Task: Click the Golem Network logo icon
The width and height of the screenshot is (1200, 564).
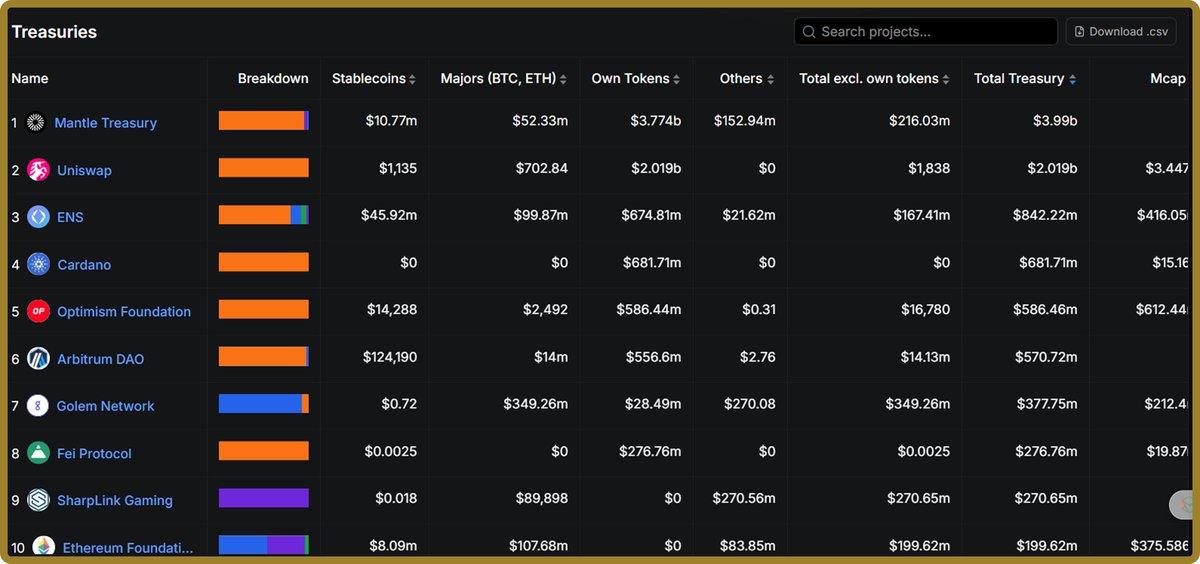Action: click(38, 406)
